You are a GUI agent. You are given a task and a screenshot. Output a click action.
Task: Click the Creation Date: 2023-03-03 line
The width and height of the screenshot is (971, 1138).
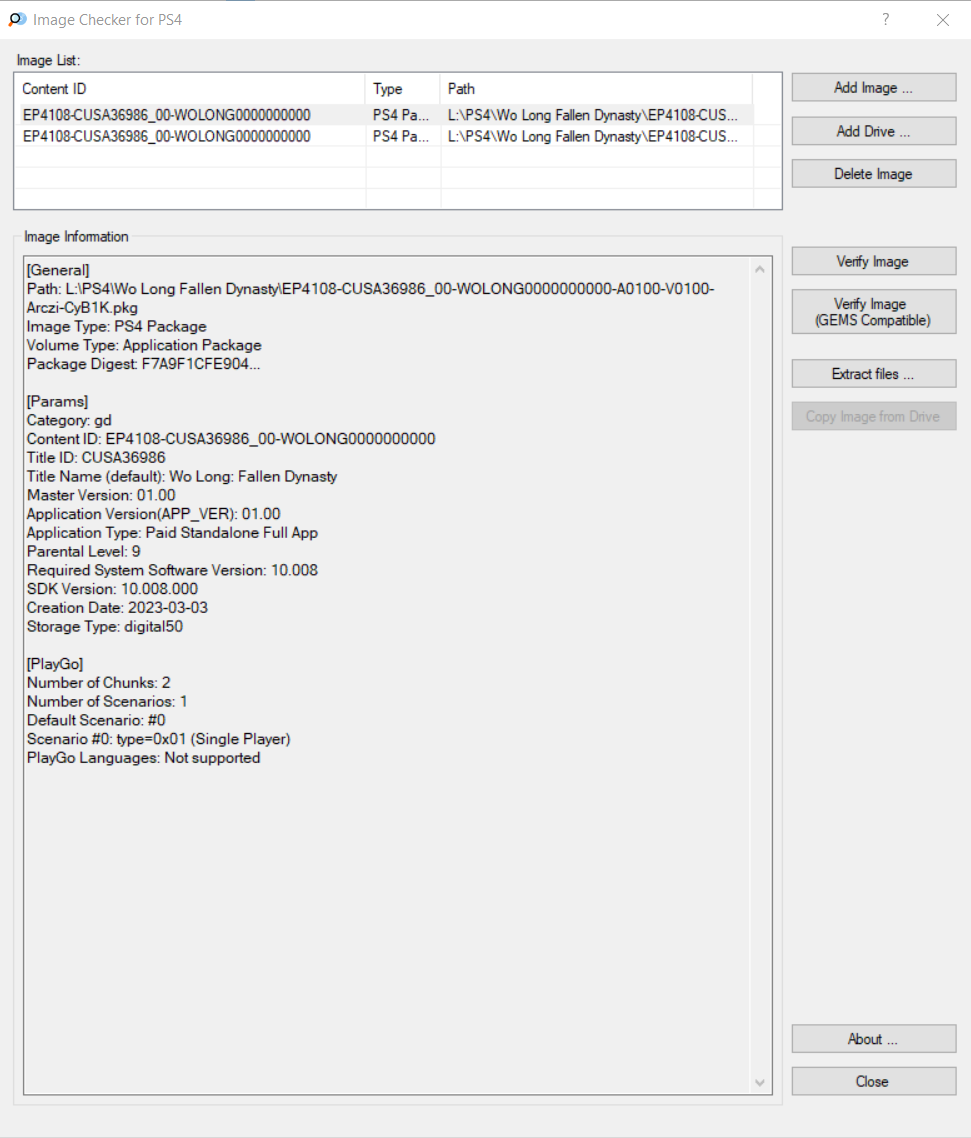coord(117,608)
